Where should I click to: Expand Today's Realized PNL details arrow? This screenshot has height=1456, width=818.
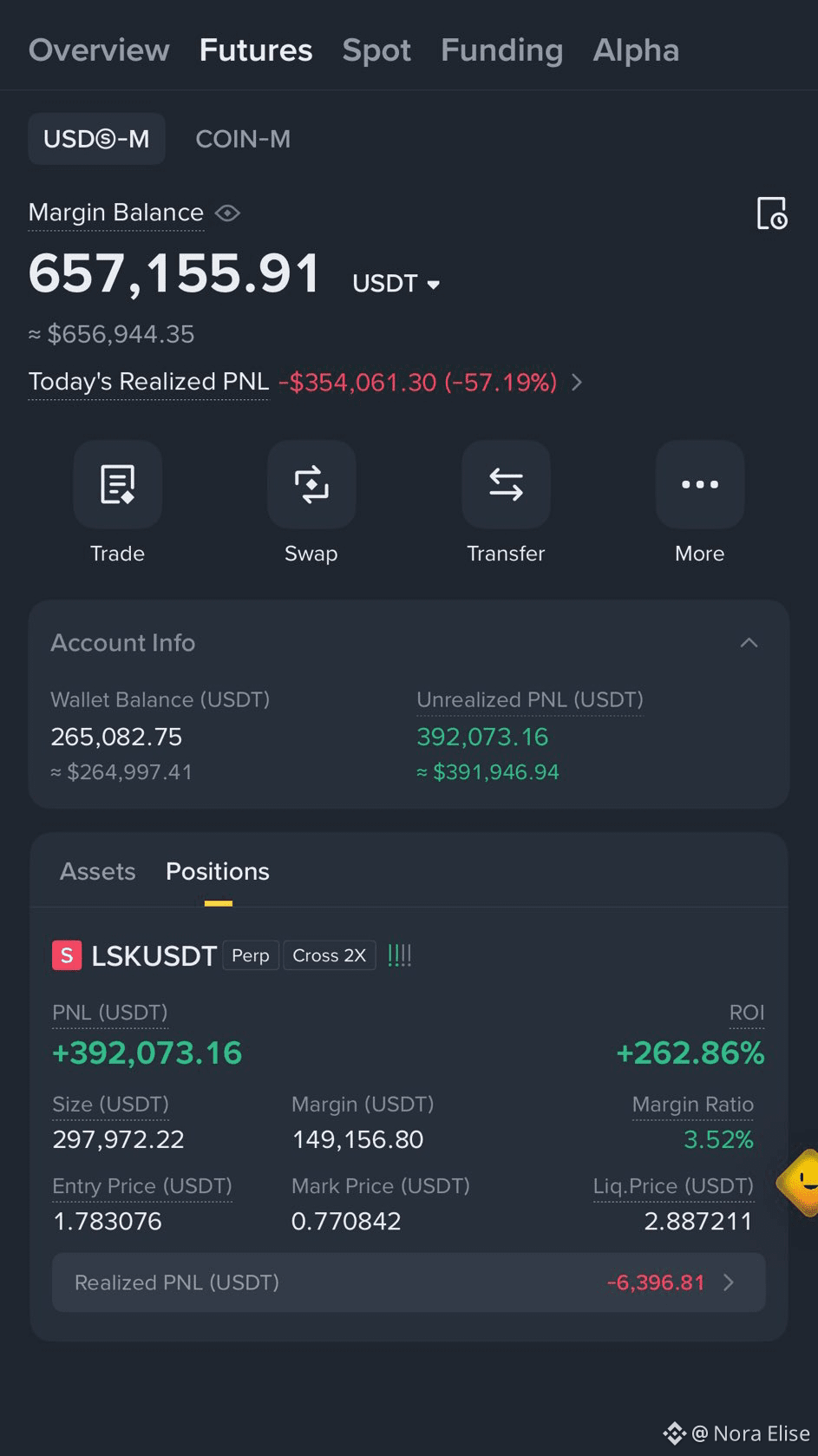coord(577,382)
